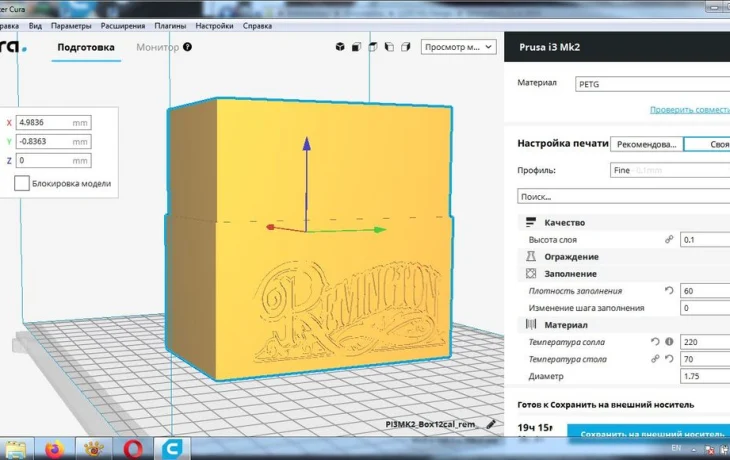Switch to right side view cube icon
The image size is (730, 460).
click(x=406, y=47)
